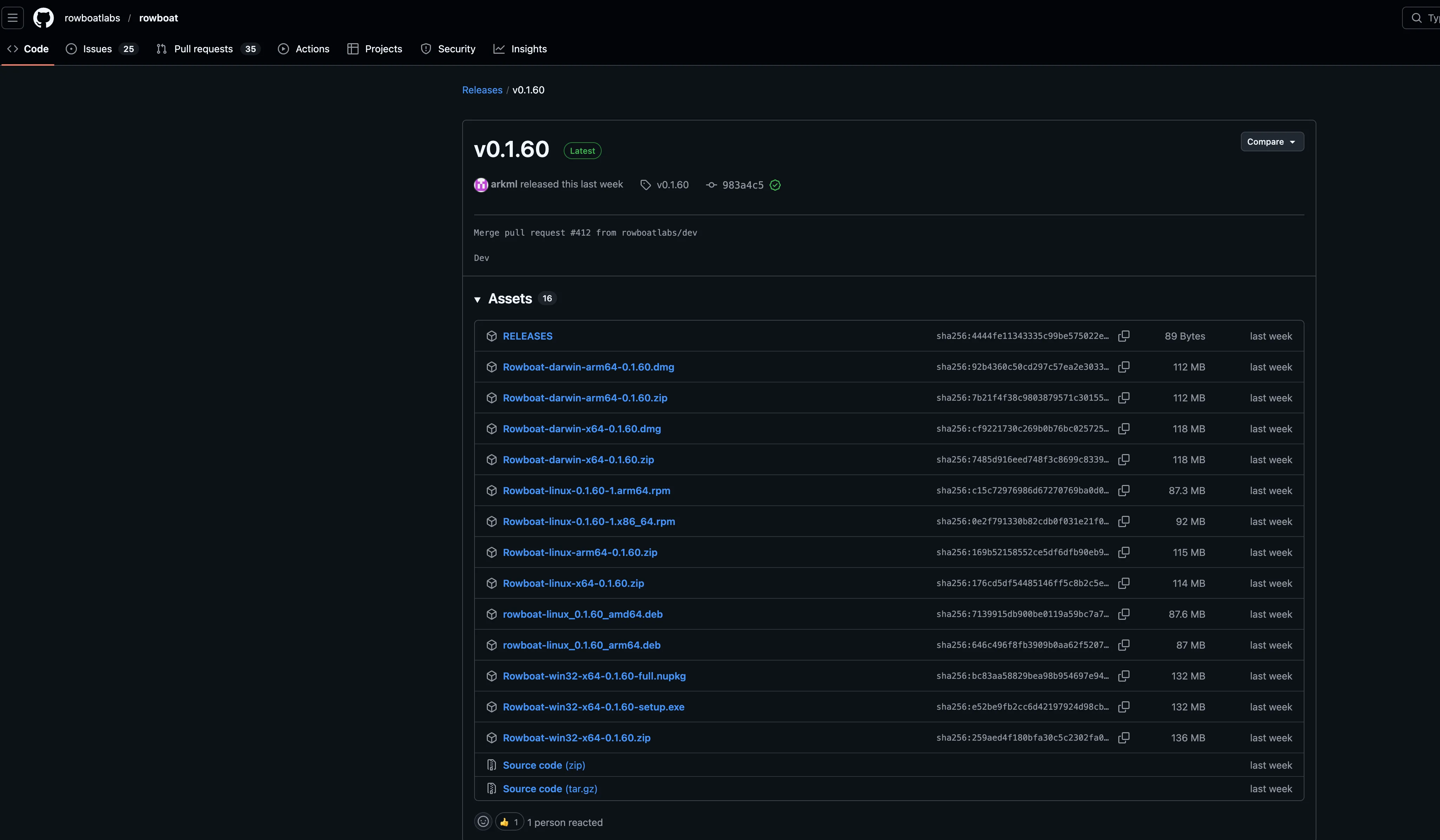The height and width of the screenshot is (840, 1440).
Task: Click arkml's avatar image
Action: point(480,185)
